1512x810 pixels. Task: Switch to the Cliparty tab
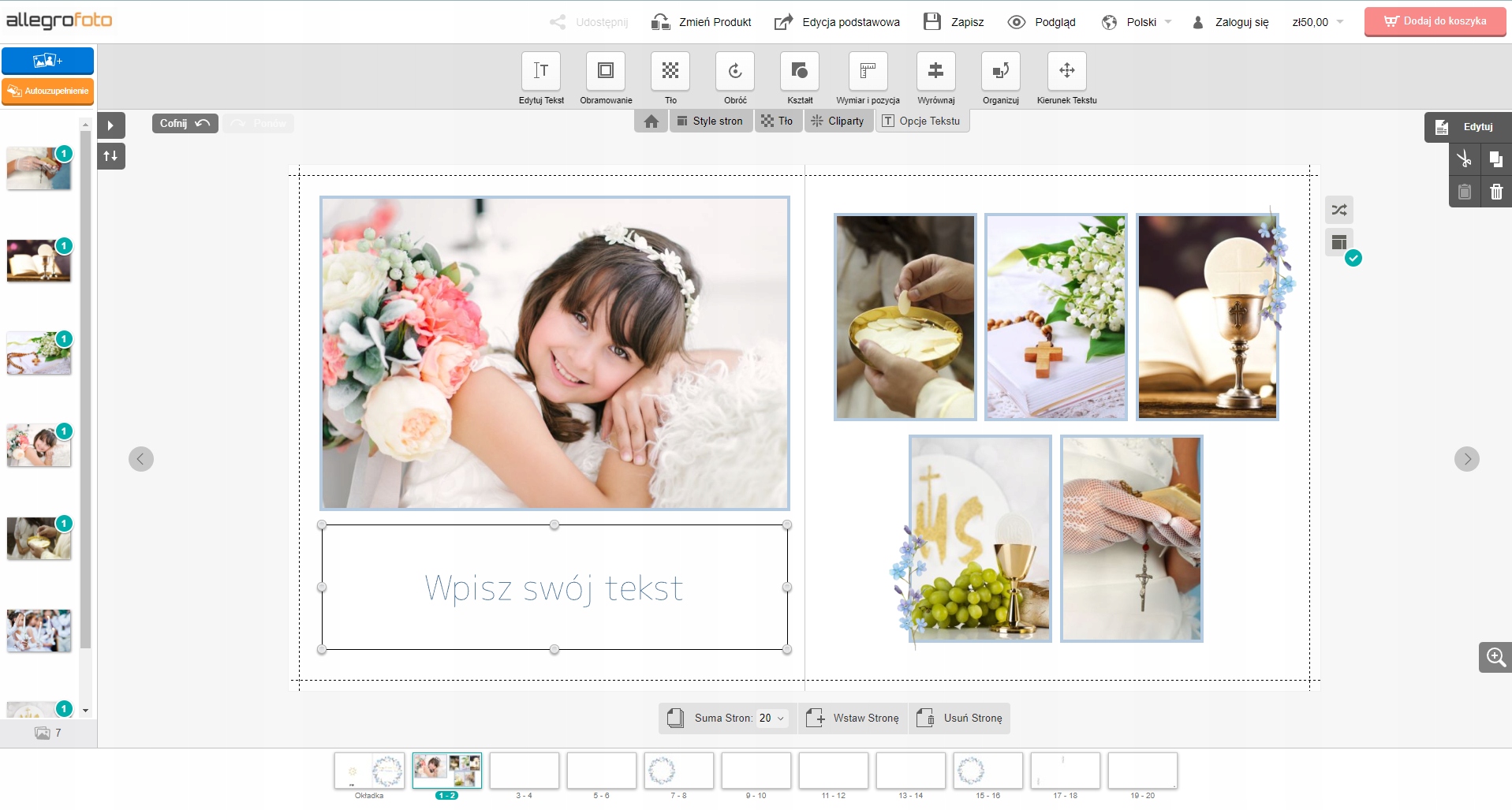point(838,121)
